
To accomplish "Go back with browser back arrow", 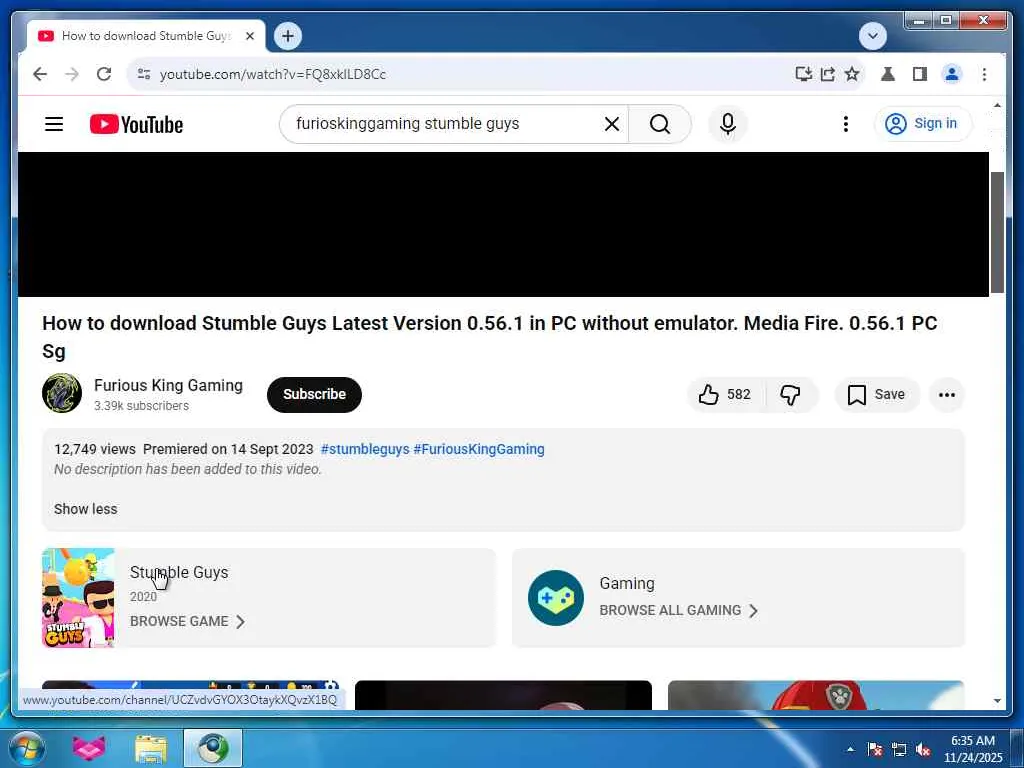I will (40, 74).
